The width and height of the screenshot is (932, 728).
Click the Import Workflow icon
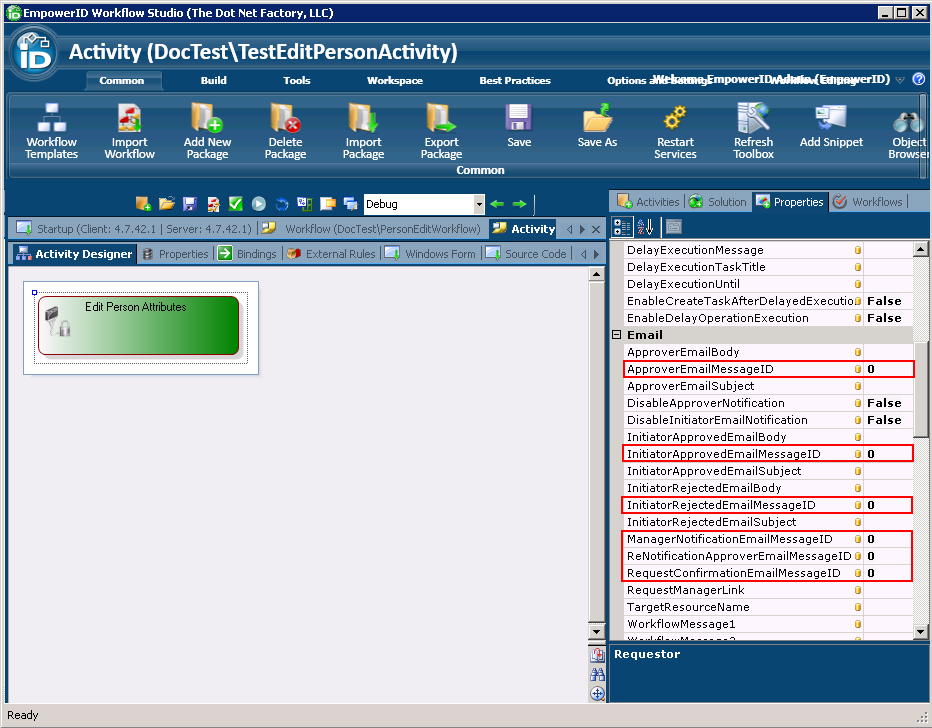129,131
